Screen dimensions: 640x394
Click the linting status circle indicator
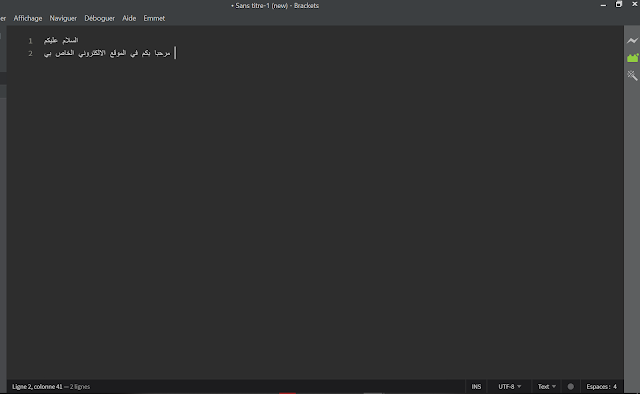[x=571, y=386]
